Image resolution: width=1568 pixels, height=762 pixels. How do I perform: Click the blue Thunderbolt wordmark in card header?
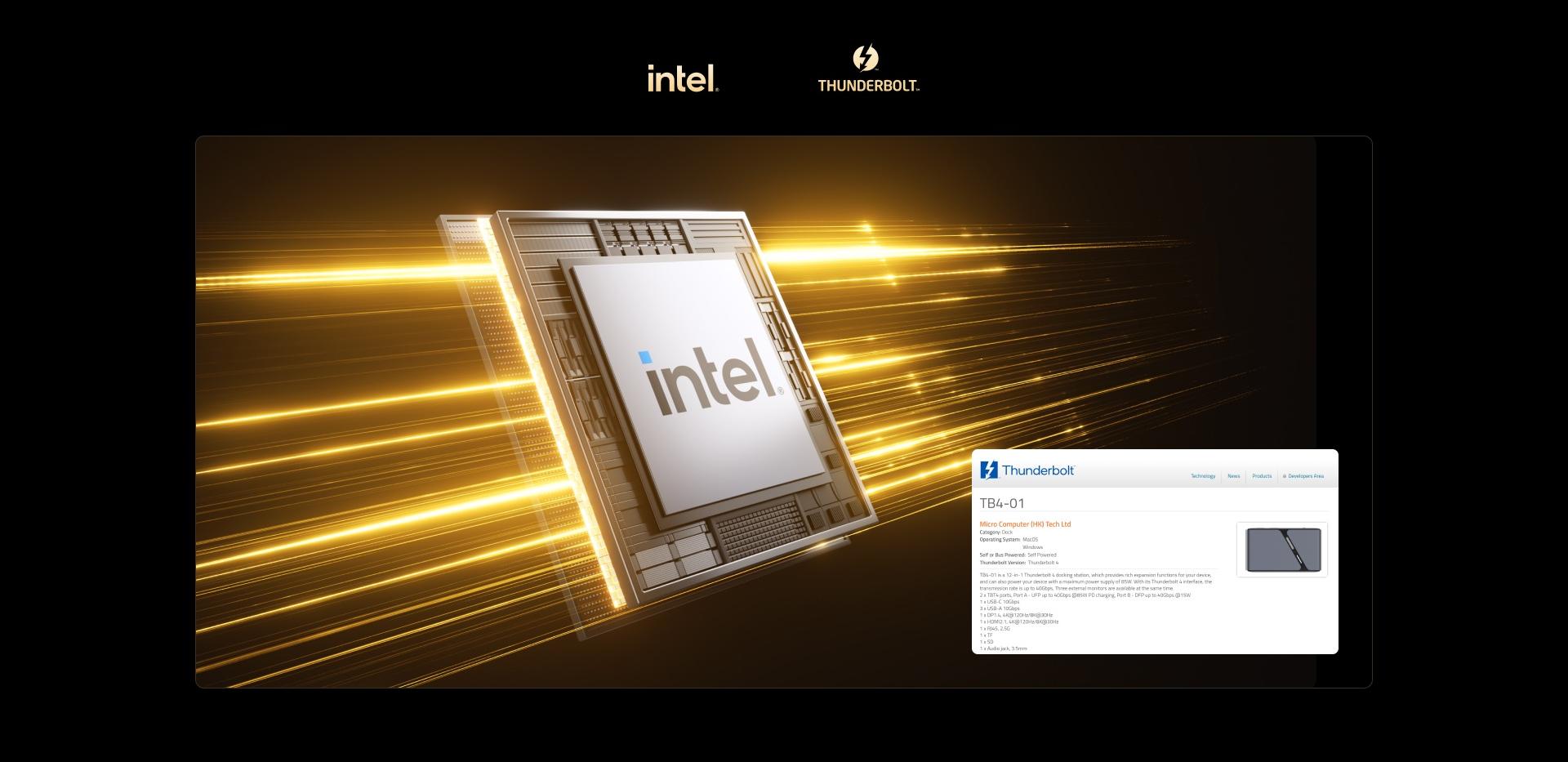[1037, 470]
